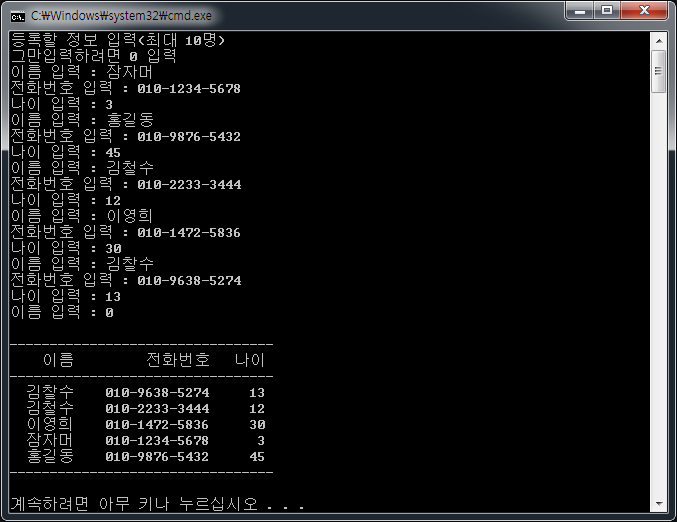
Task: Click table row name '잠자머'
Action: (50, 440)
